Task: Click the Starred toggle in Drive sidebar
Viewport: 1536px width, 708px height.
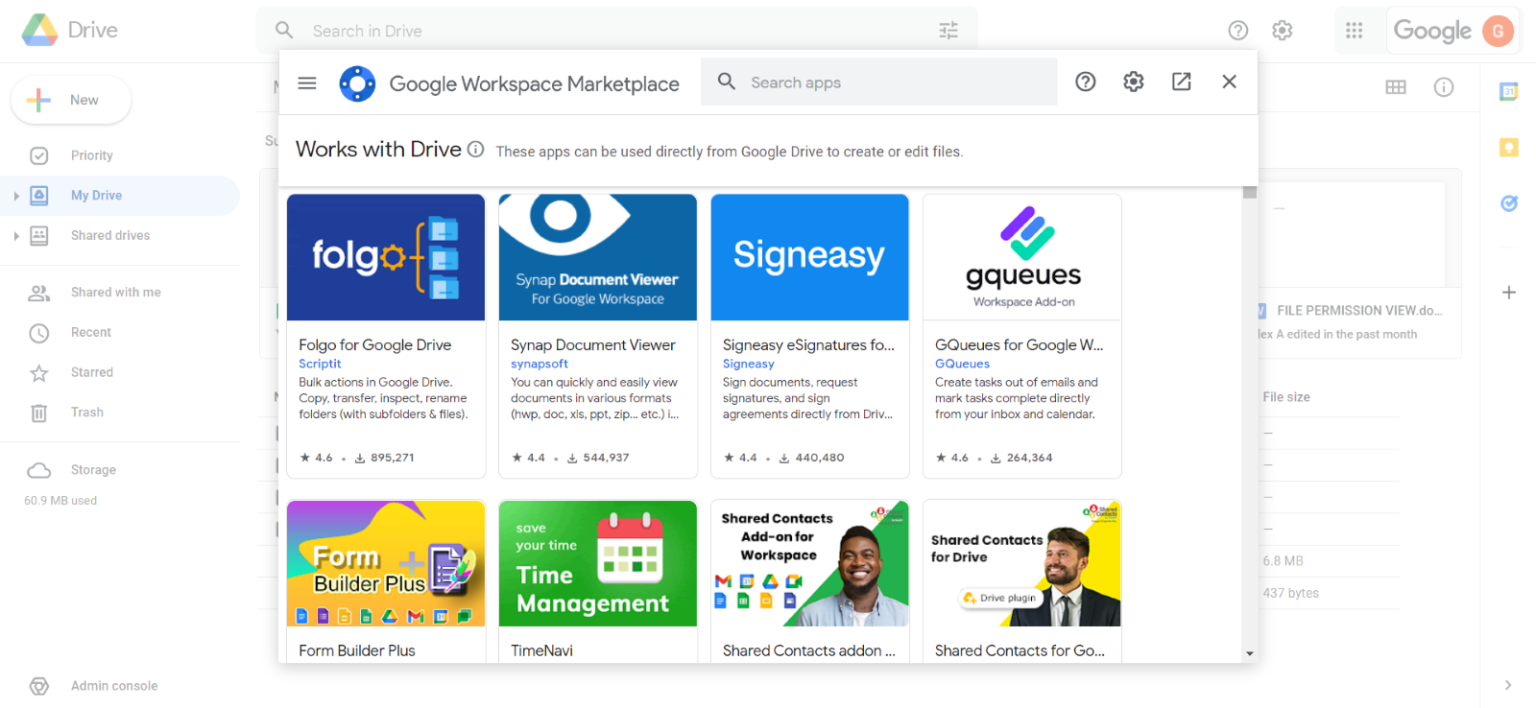Action: click(92, 372)
